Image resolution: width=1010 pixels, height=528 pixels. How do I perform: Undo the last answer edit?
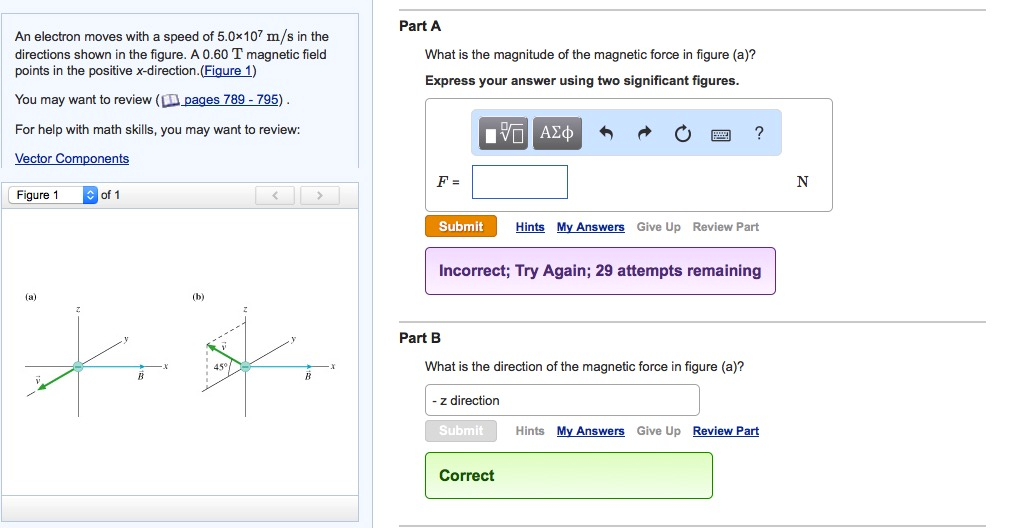(x=605, y=134)
